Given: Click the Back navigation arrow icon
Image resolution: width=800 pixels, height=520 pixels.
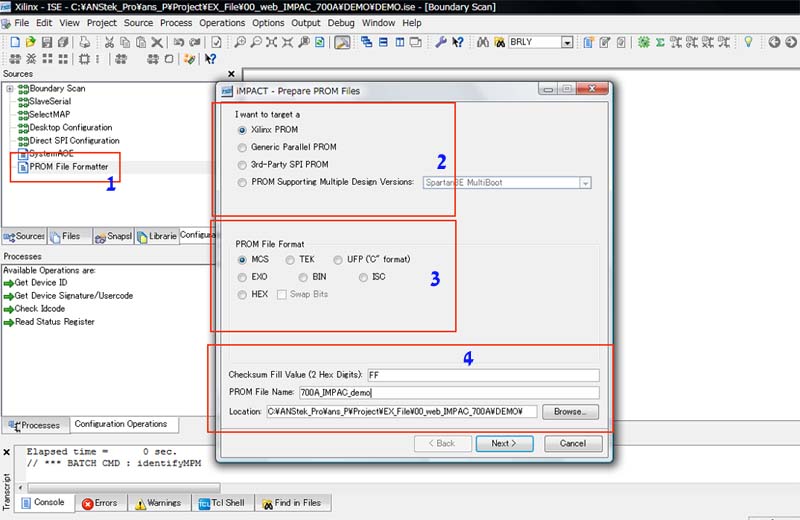Looking at the screenshot, I should tap(774, 42).
